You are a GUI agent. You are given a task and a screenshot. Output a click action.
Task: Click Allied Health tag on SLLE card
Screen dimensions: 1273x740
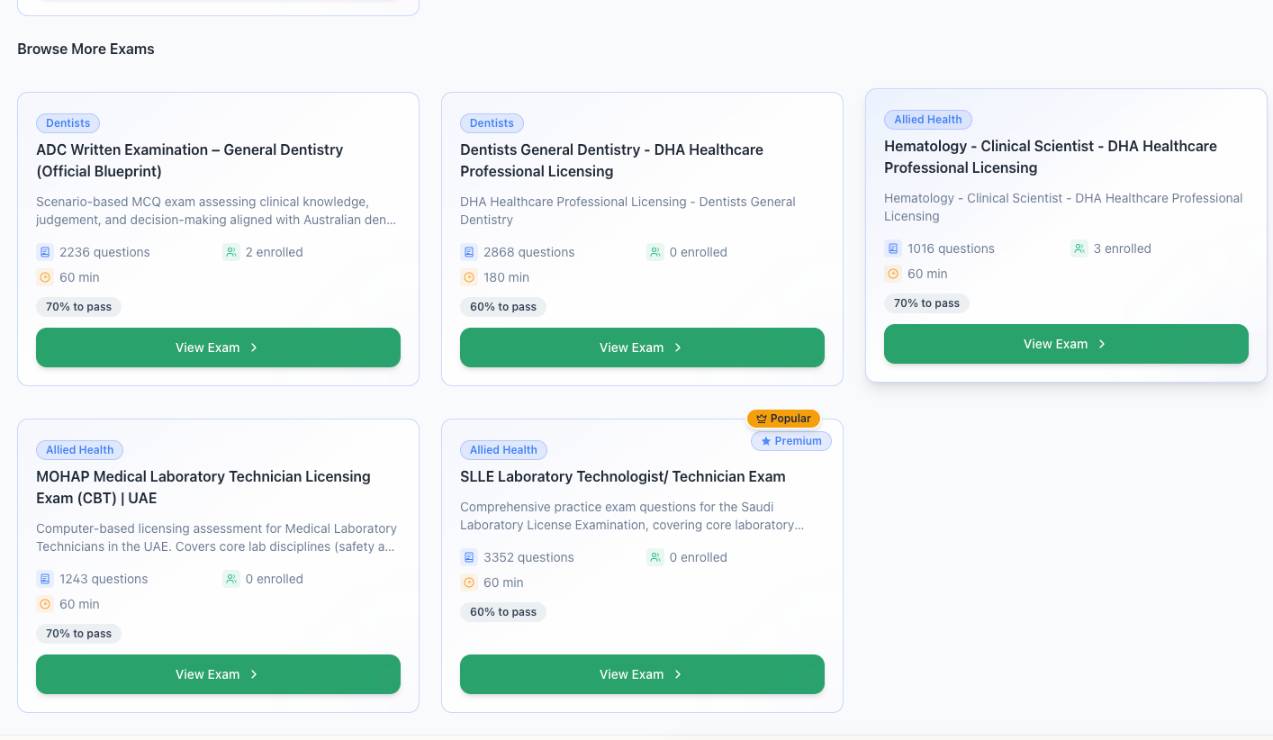504,450
